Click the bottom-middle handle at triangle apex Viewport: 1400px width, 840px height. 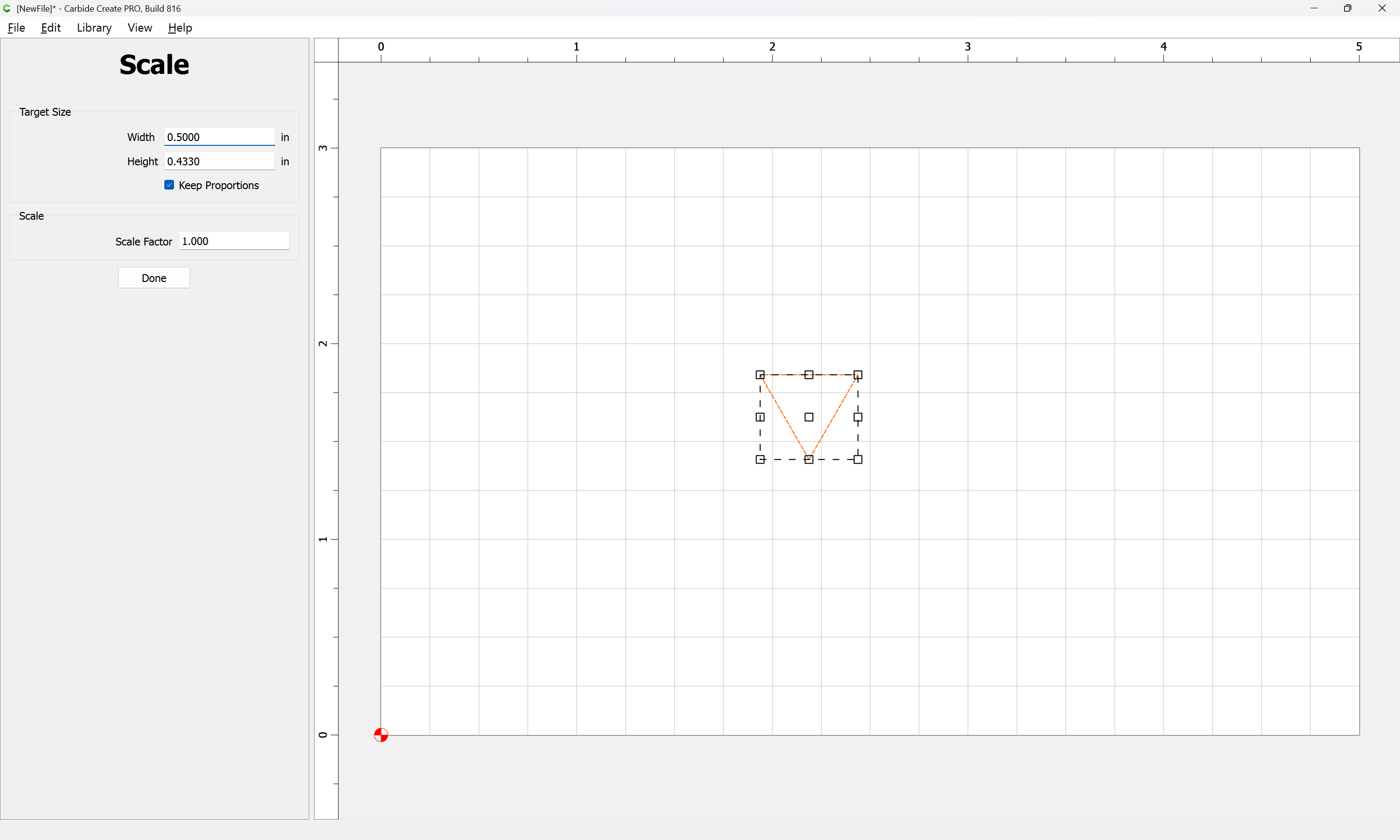click(x=809, y=460)
